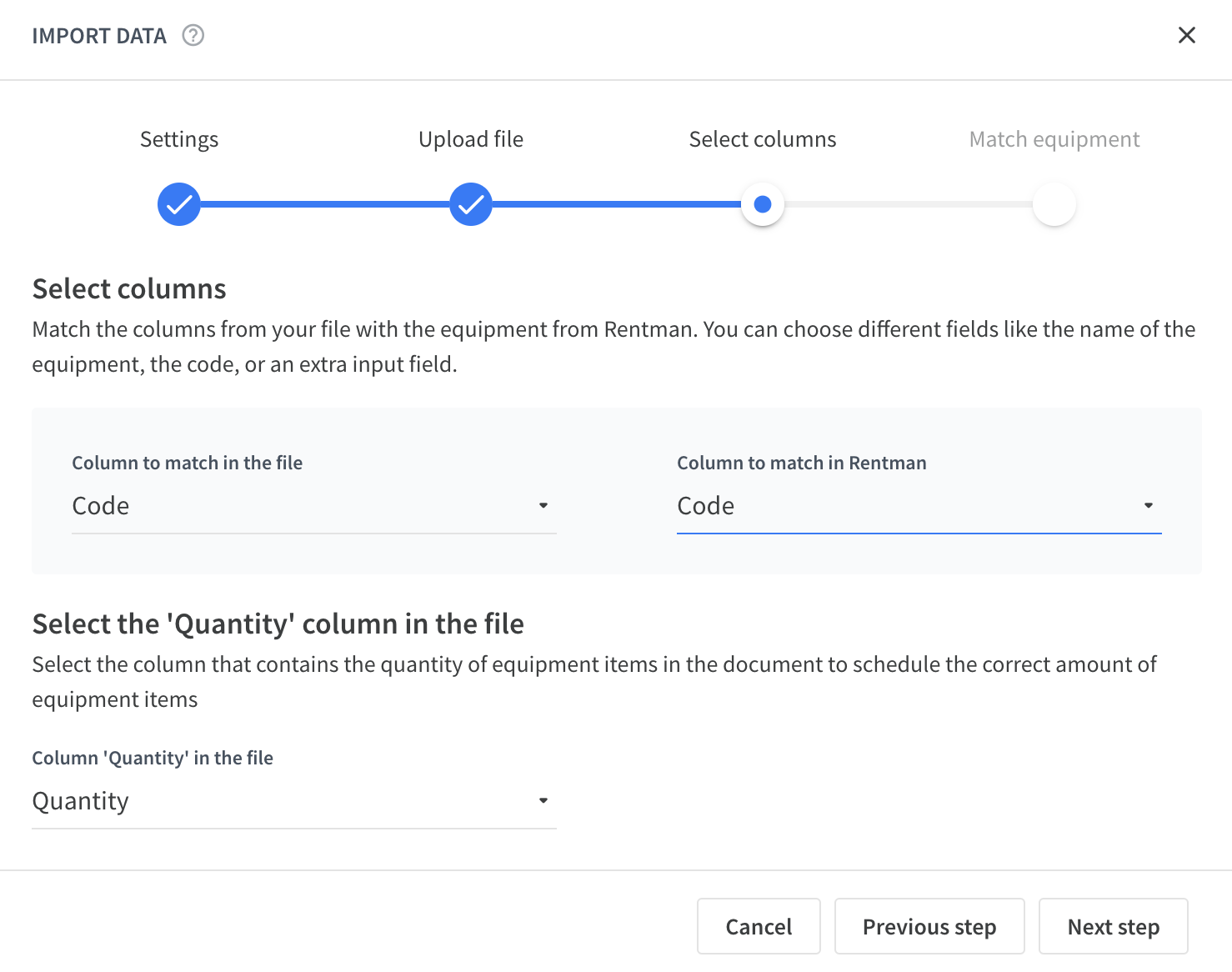The height and width of the screenshot is (972, 1232).
Task: Click the completed Settings step checkmark
Action: click(x=179, y=204)
